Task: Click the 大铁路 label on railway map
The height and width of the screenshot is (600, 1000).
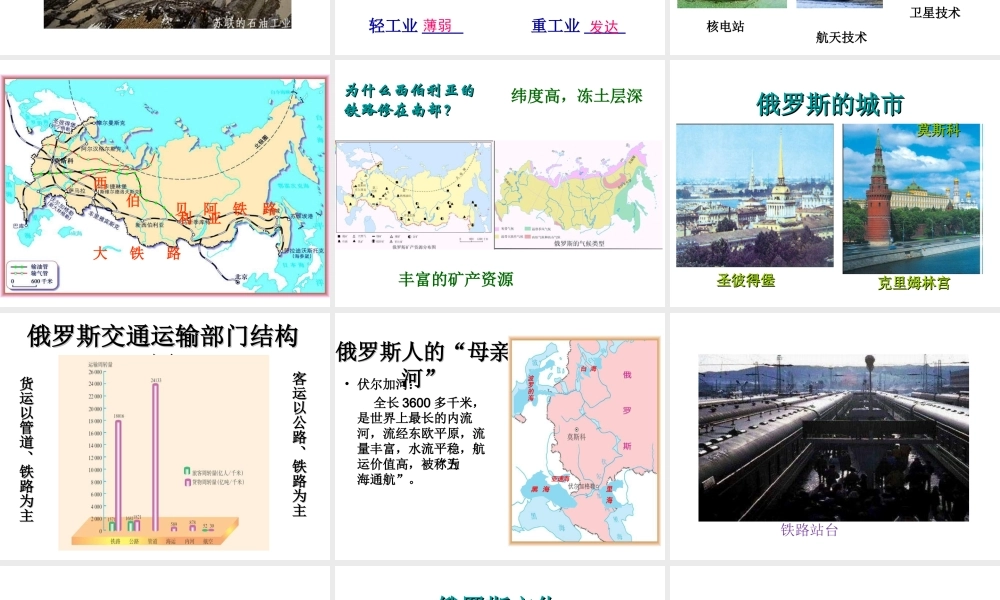Action: (137, 253)
